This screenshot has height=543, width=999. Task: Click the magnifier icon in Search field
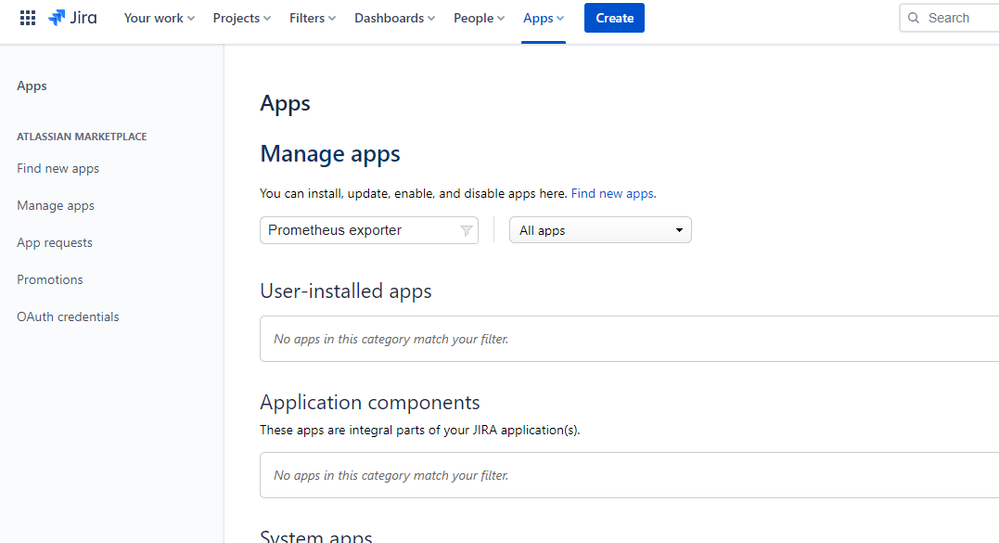pyautogui.click(x=914, y=18)
